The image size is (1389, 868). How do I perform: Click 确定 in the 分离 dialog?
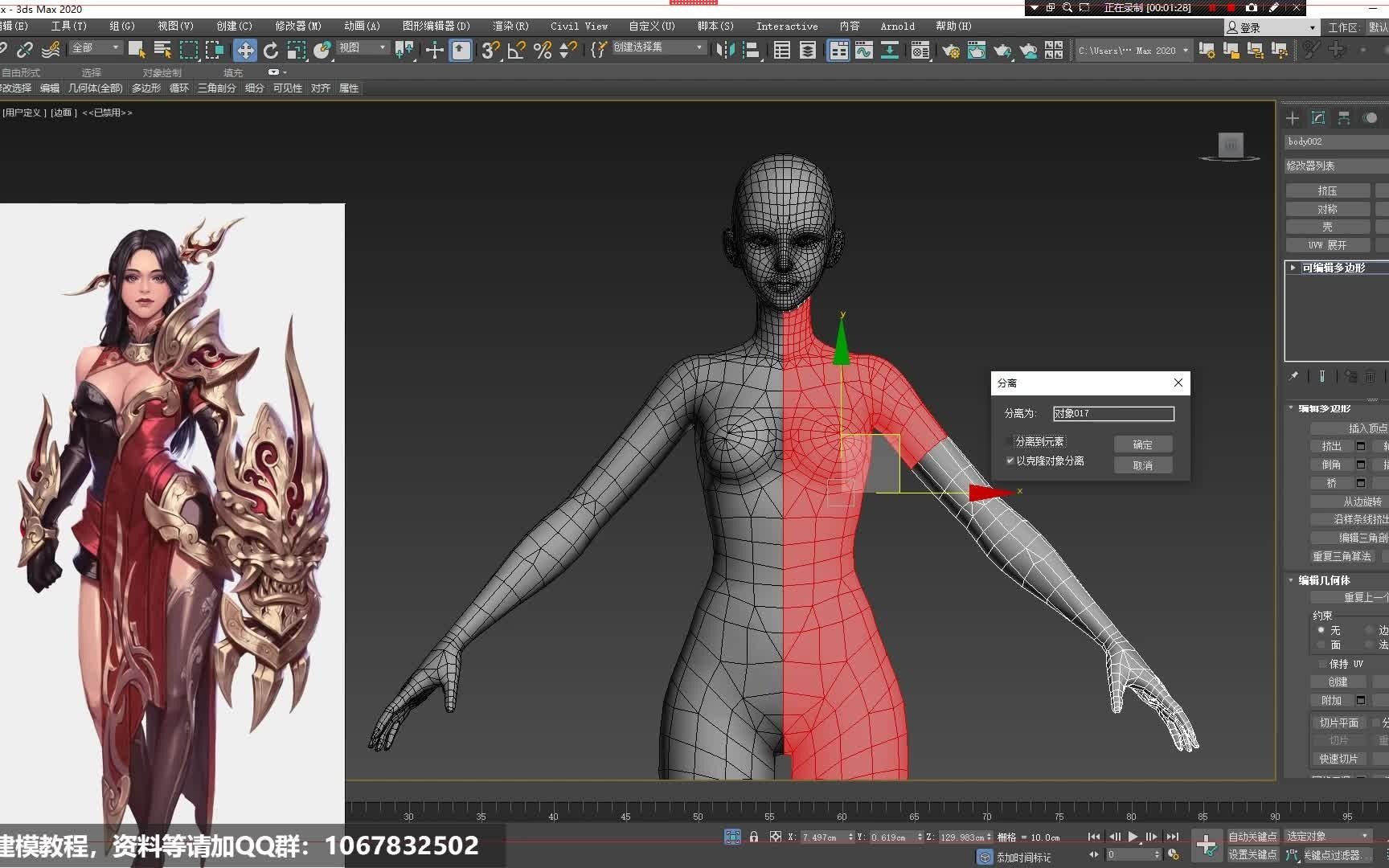click(x=1143, y=444)
